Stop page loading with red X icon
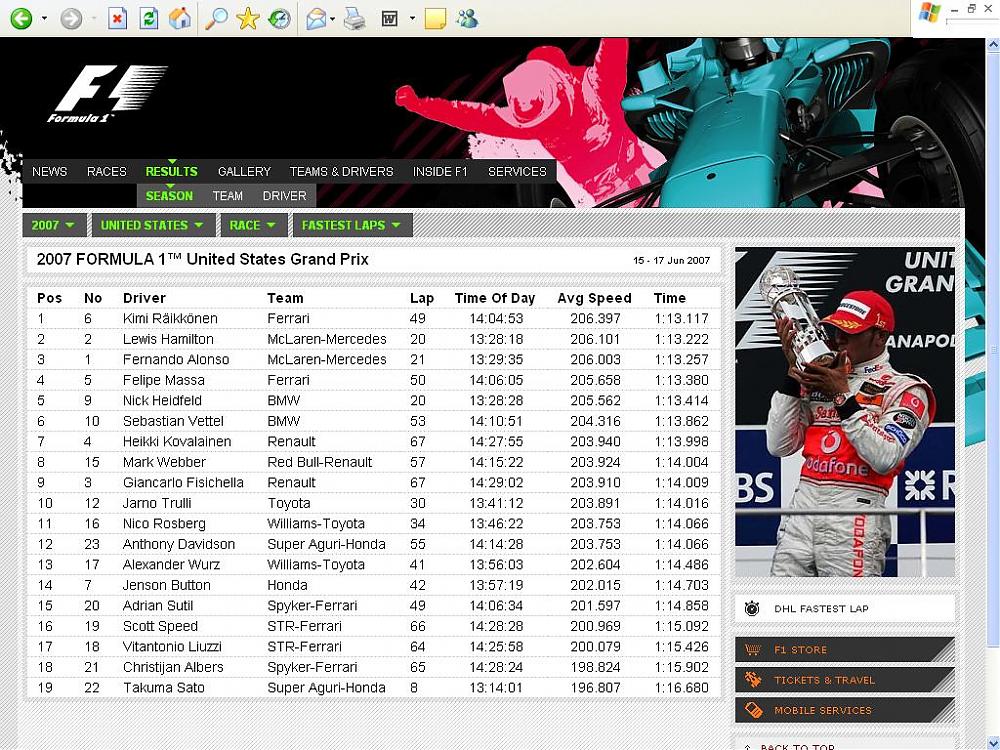Screen dimensions: 1000x750 pyautogui.click(x=118, y=18)
